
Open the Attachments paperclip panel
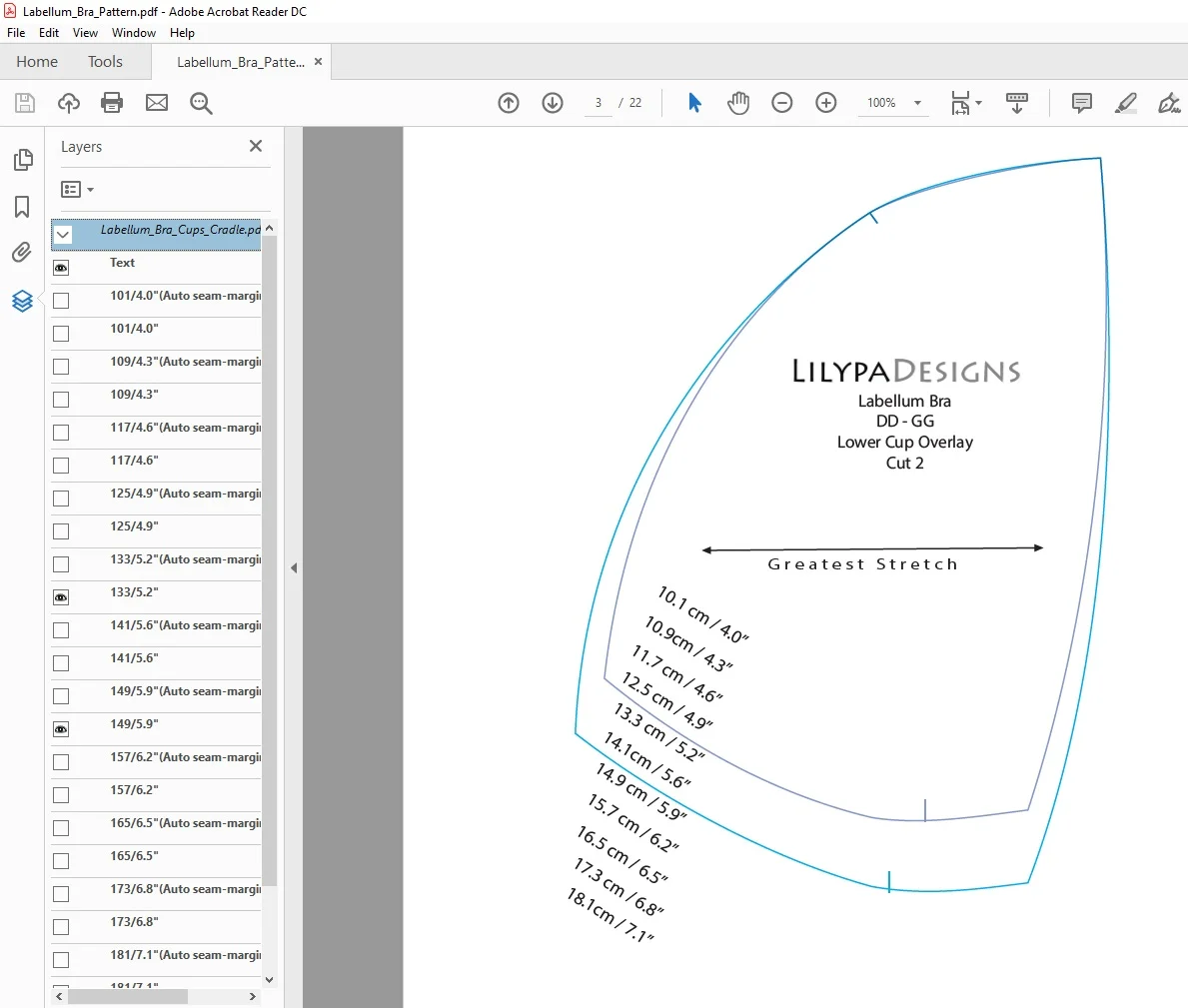click(22, 252)
